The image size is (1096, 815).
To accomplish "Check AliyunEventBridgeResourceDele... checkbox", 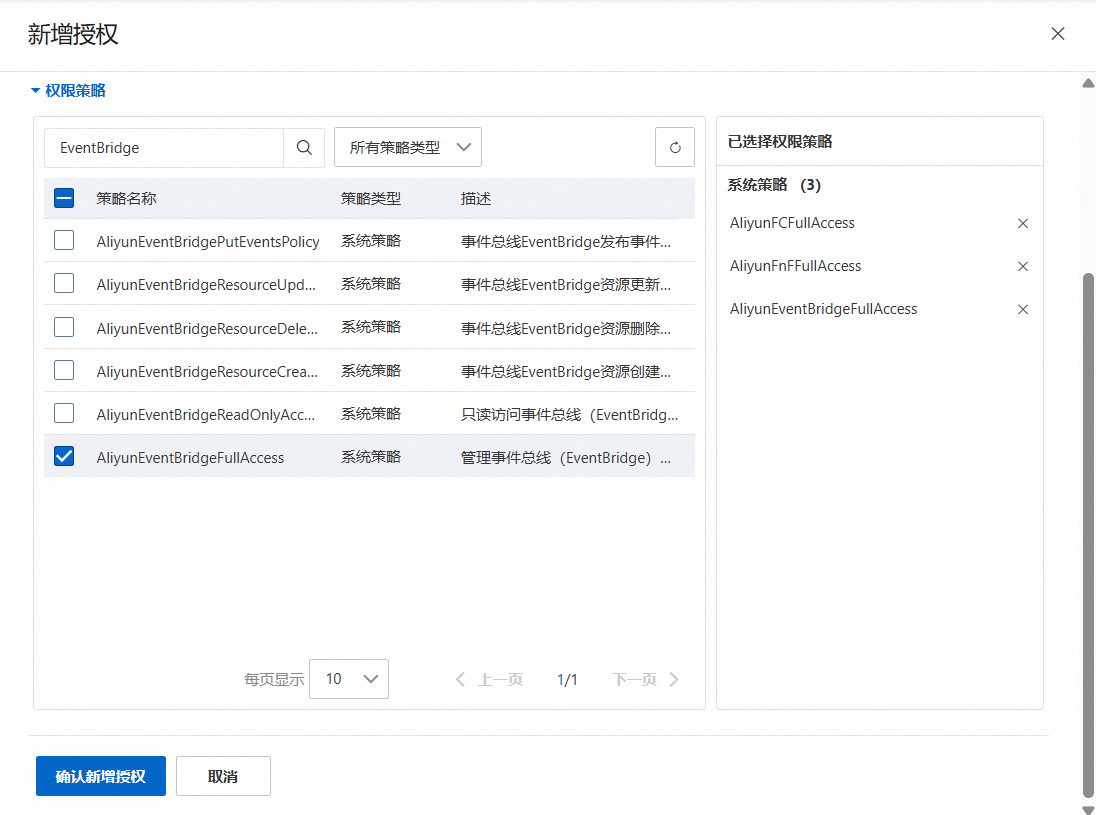I will coord(64,327).
